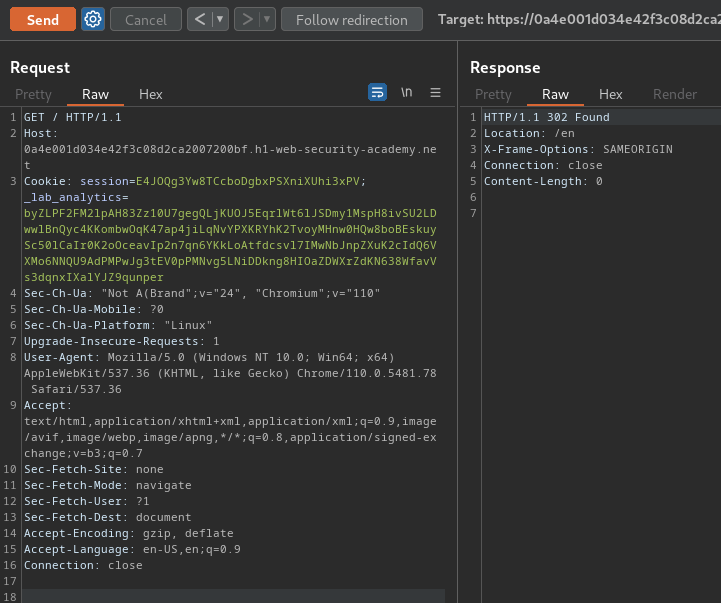Viewport: 721px width, 603px height.
Task: Click the Sec-Ch-Ua header line
Action: [202, 293]
